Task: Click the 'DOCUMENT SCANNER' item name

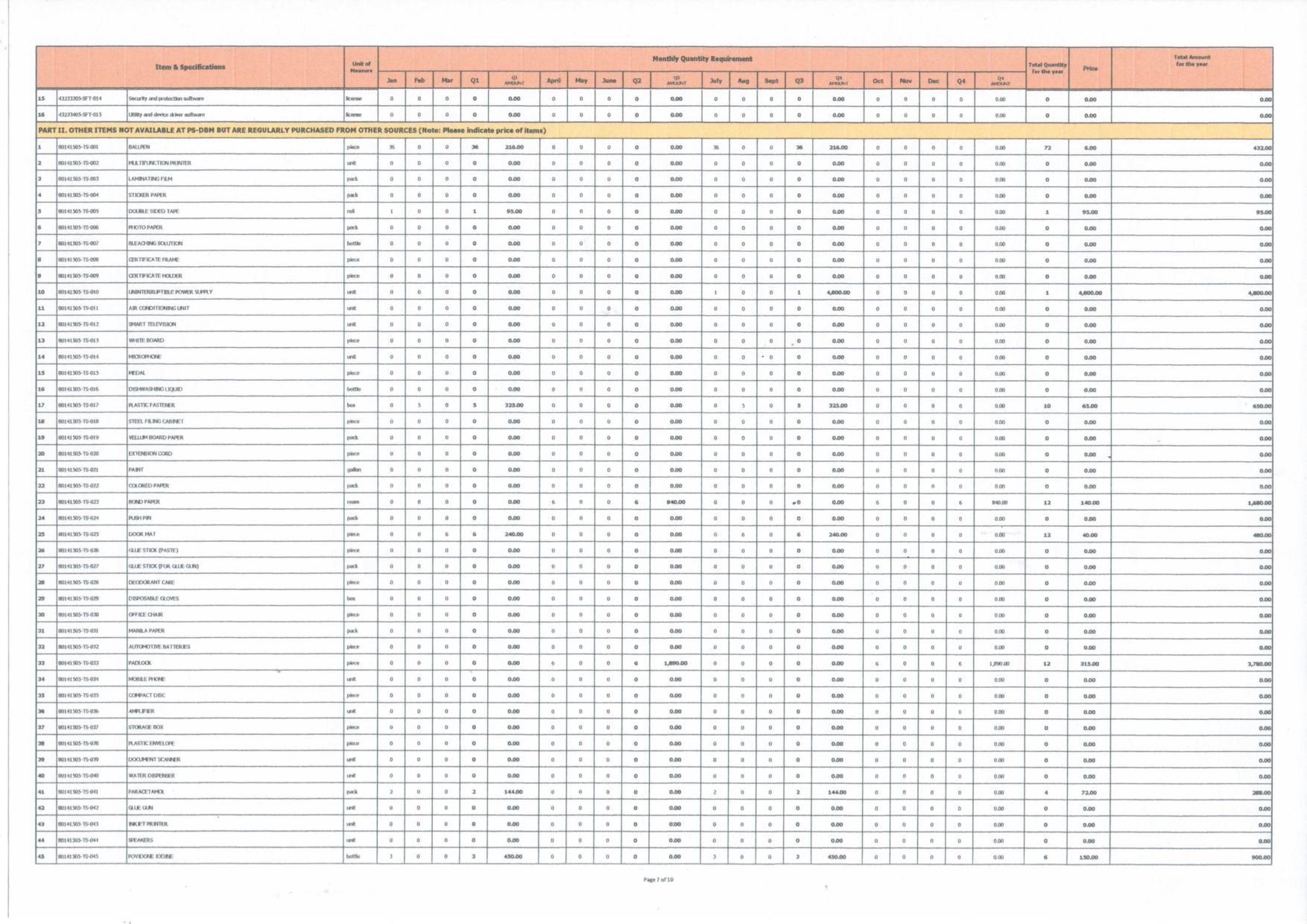Action: 154,760
